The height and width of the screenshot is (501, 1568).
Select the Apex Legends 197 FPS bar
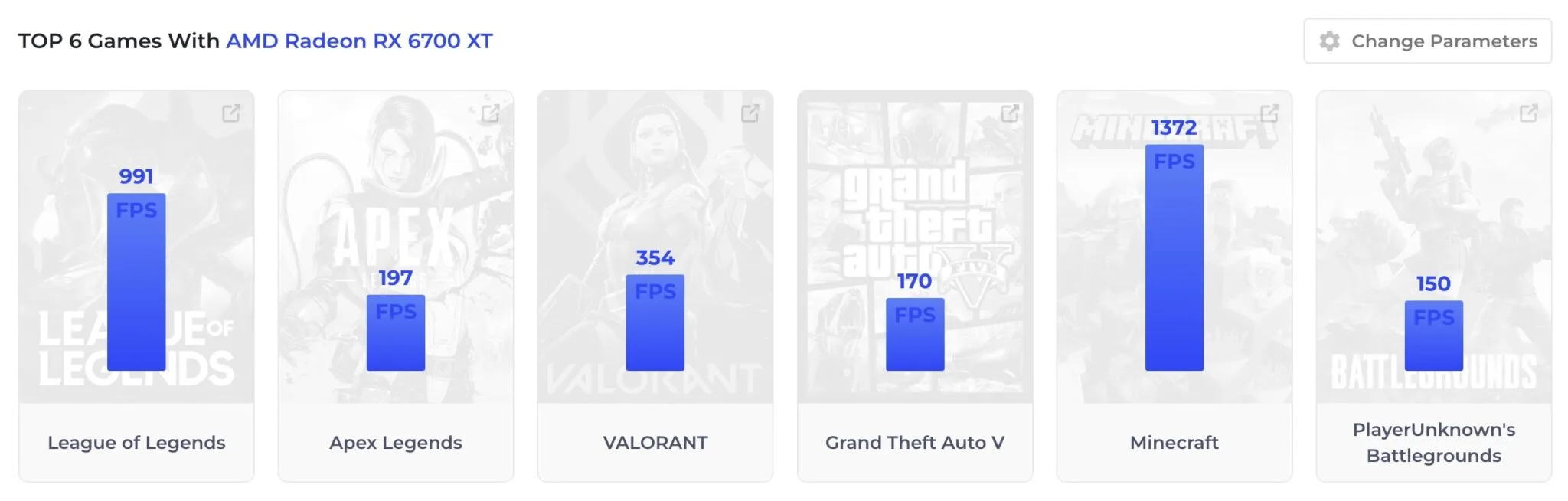pos(396,332)
